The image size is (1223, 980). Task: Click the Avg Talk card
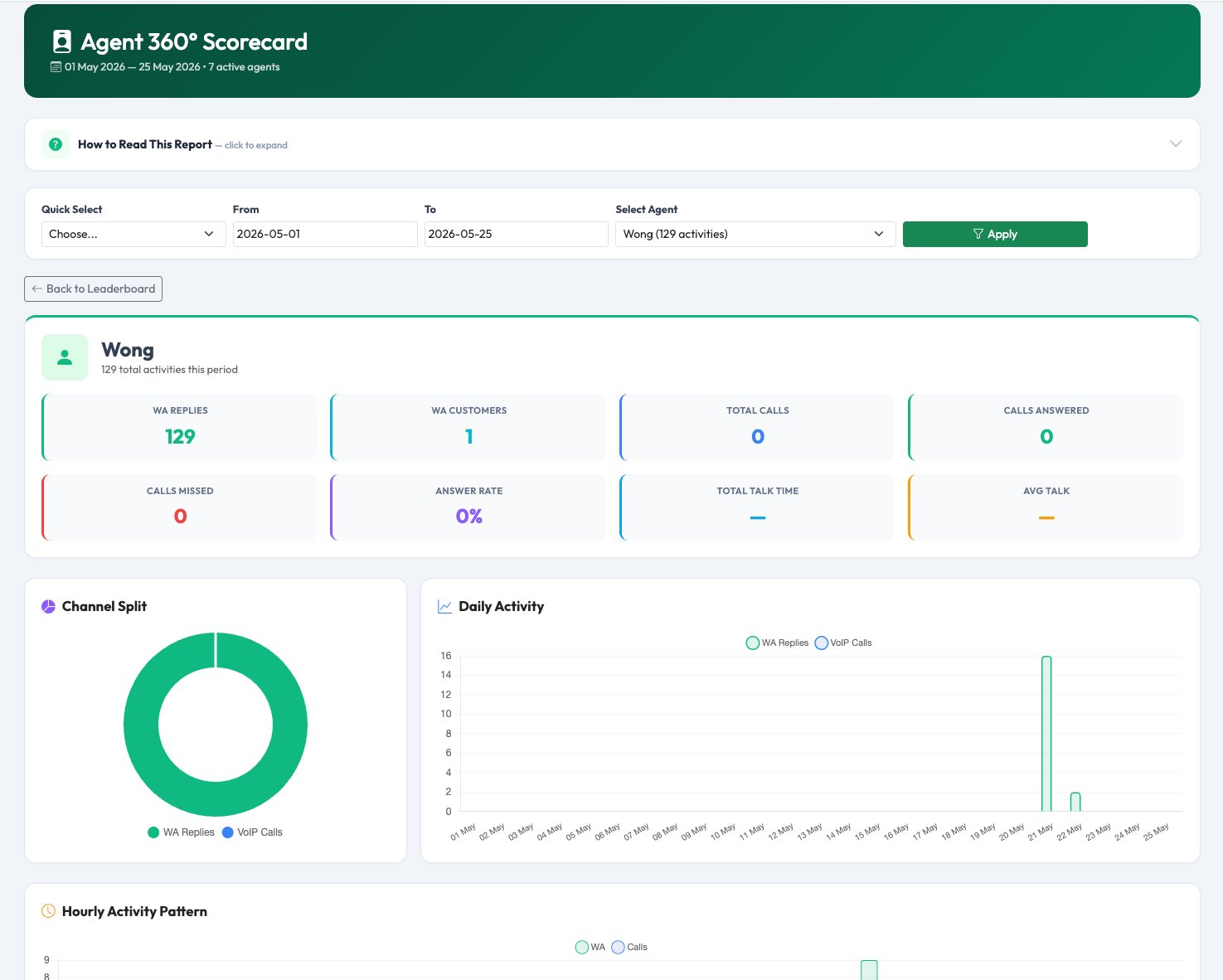pyautogui.click(x=1046, y=507)
